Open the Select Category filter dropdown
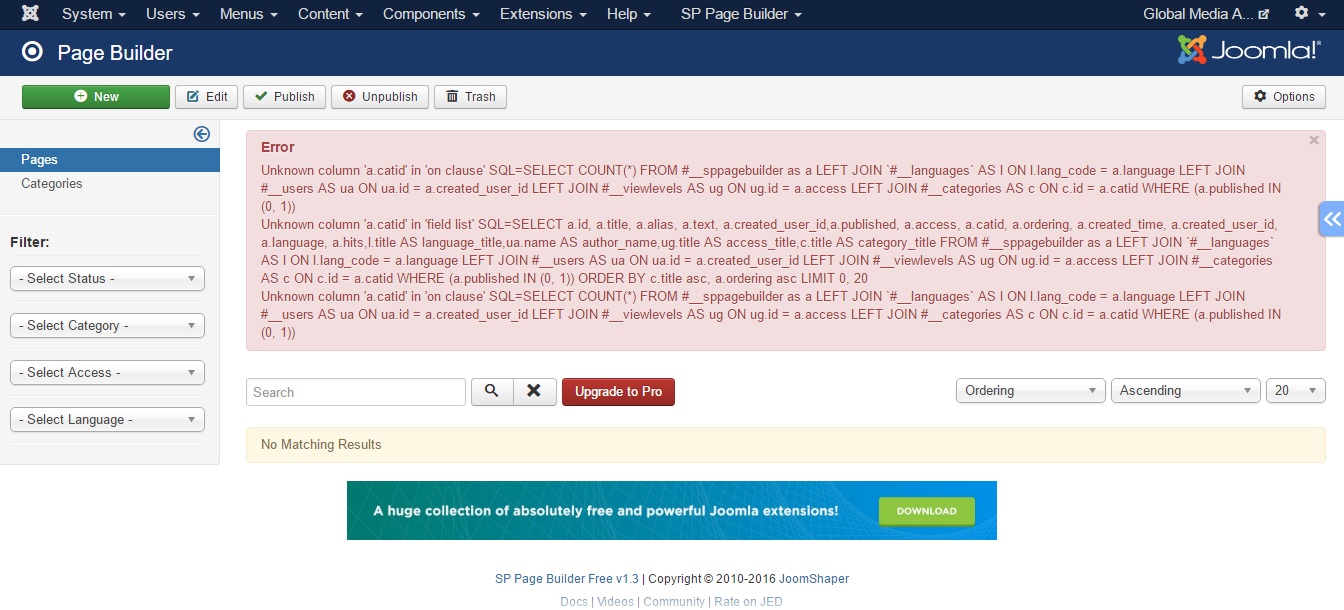The image size is (1344, 610). 107,326
